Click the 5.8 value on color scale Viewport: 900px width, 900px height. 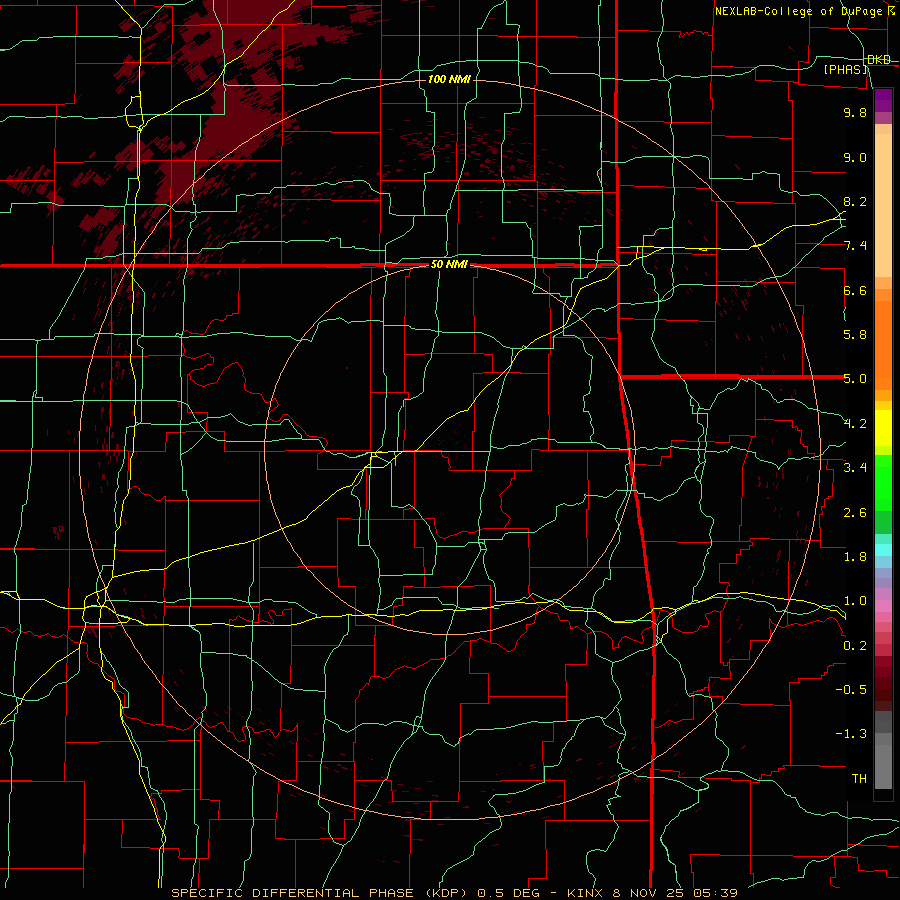click(x=855, y=335)
